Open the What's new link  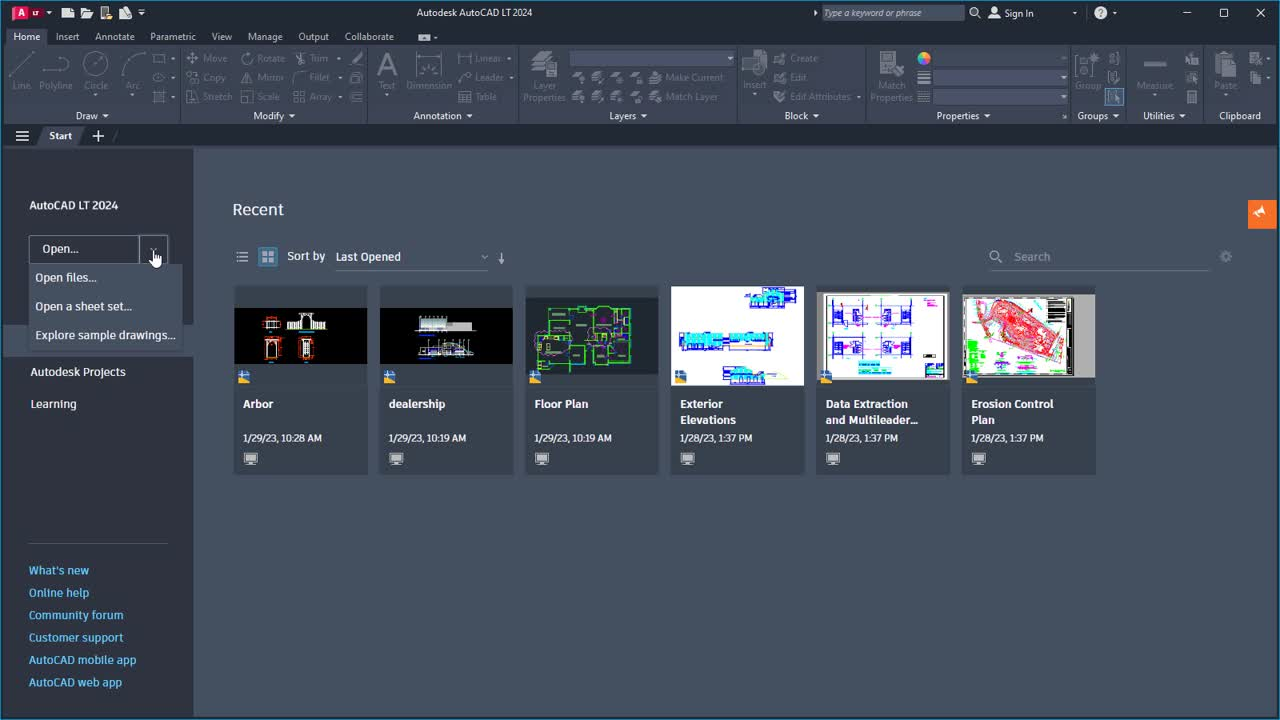[x=59, y=571]
